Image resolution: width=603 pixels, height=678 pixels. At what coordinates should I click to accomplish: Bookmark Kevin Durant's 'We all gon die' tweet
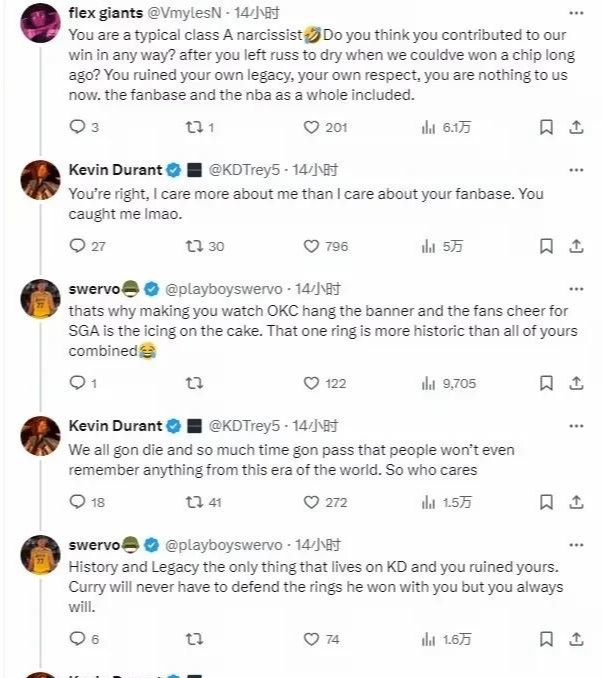[x=546, y=502]
